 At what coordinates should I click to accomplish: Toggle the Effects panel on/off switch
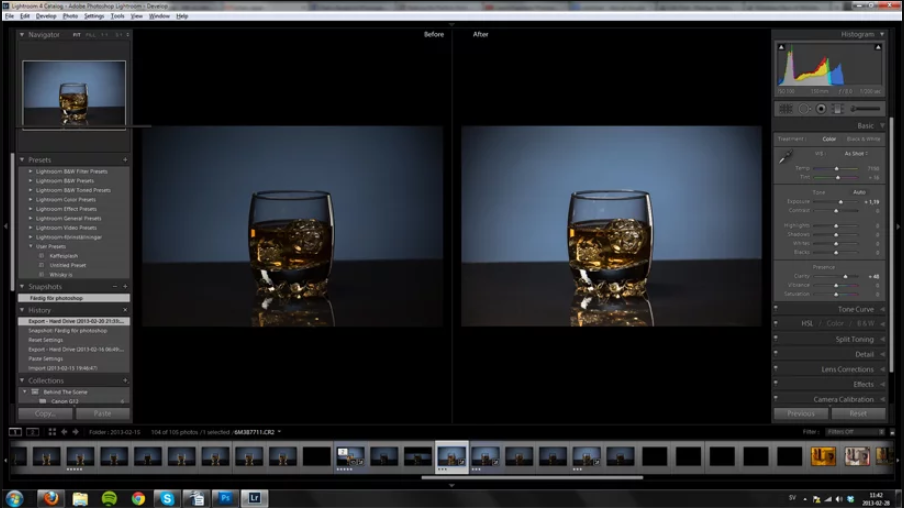point(775,383)
